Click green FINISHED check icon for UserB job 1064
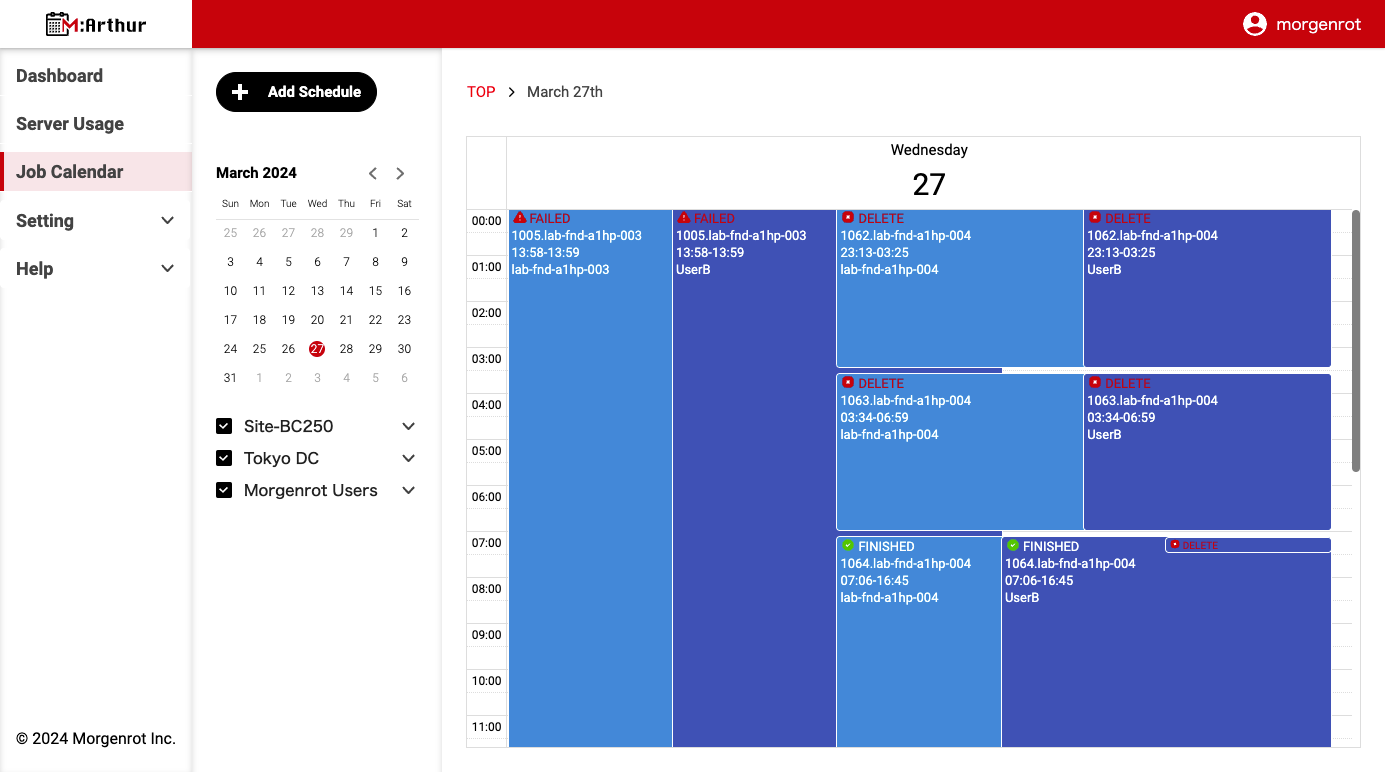 (x=1012, y=546)
